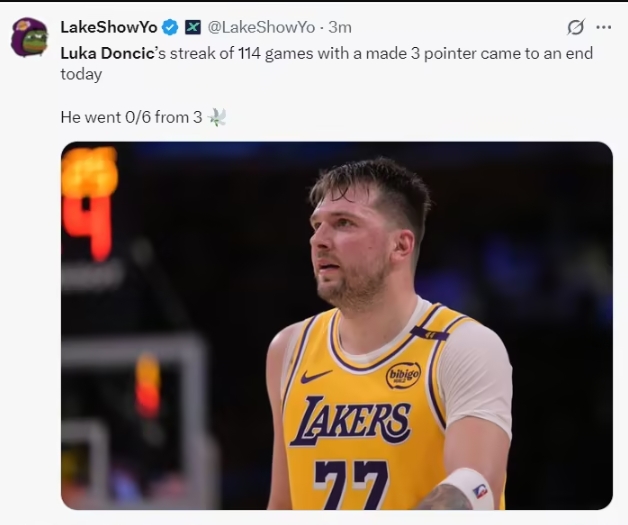This screenshot has height=525, width=628.
Task: Open the @LakeShowYo handle link
Action: (261, 27)
